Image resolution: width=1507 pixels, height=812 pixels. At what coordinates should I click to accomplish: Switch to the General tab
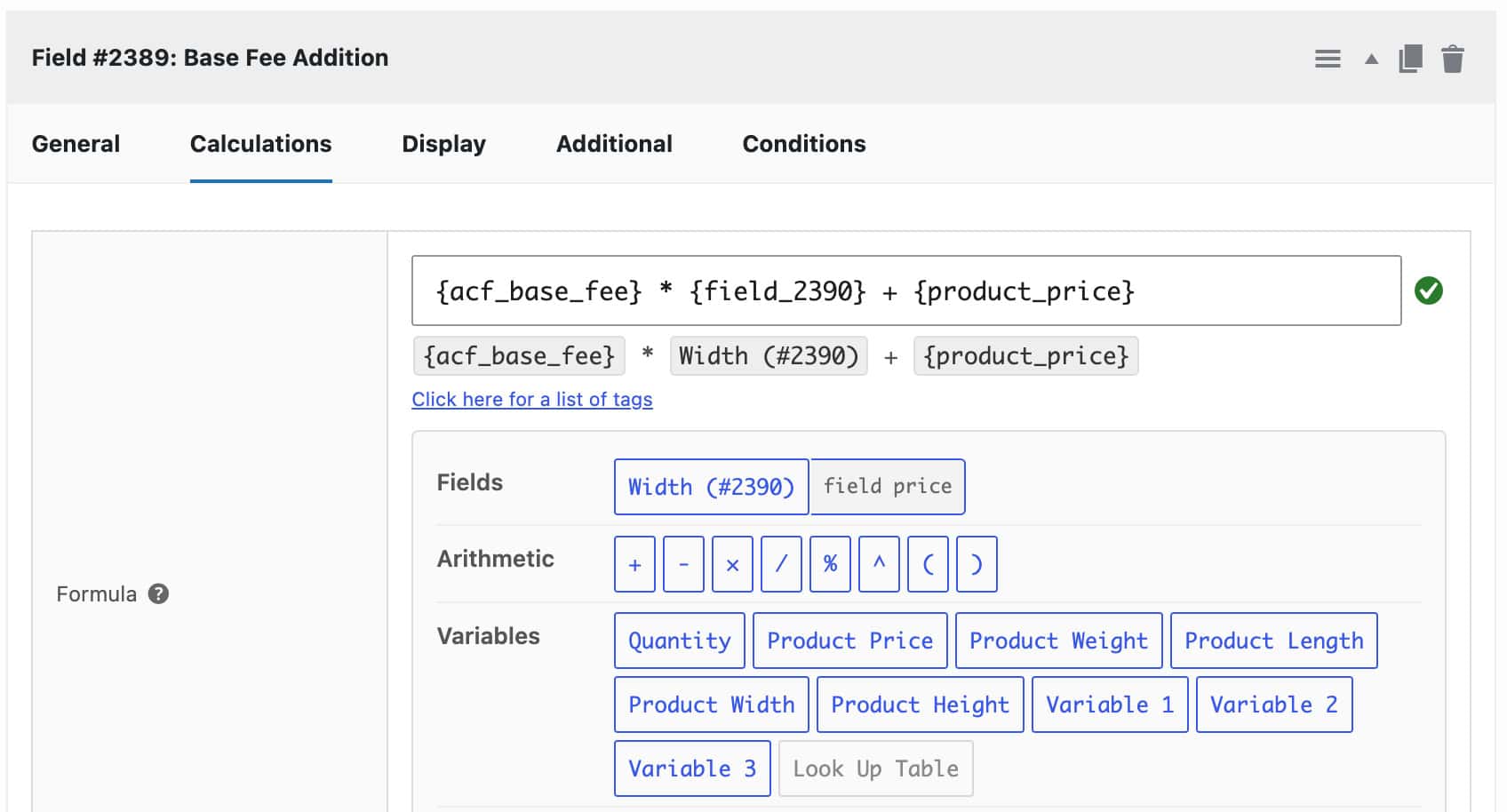point(76,144)
